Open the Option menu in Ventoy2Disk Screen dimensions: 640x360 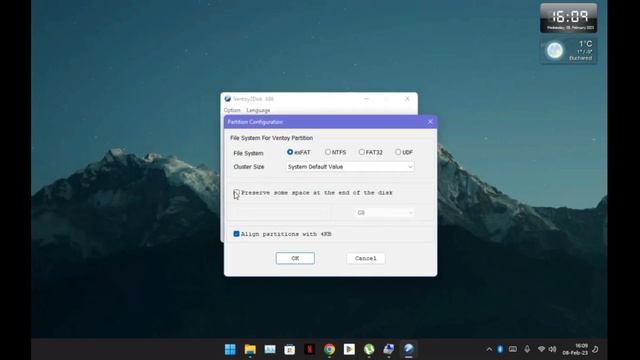pos(232,110)
